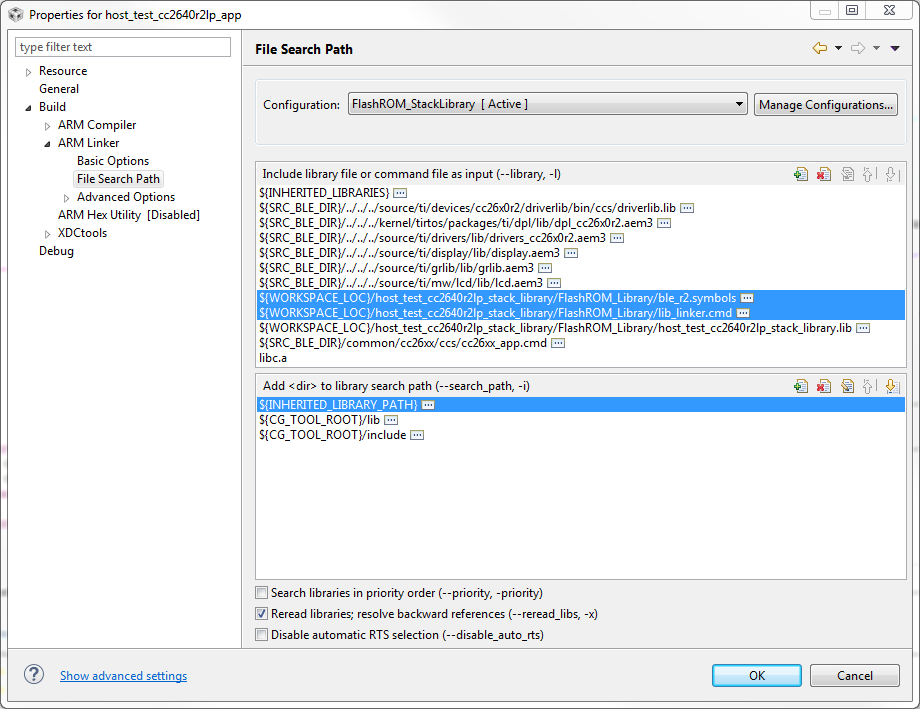Viewport: 920px width, 709px height.
Task: Open ellipsis next to host_test_cc2640r2lp_stack_library.lib
Action: click(862, 328)
